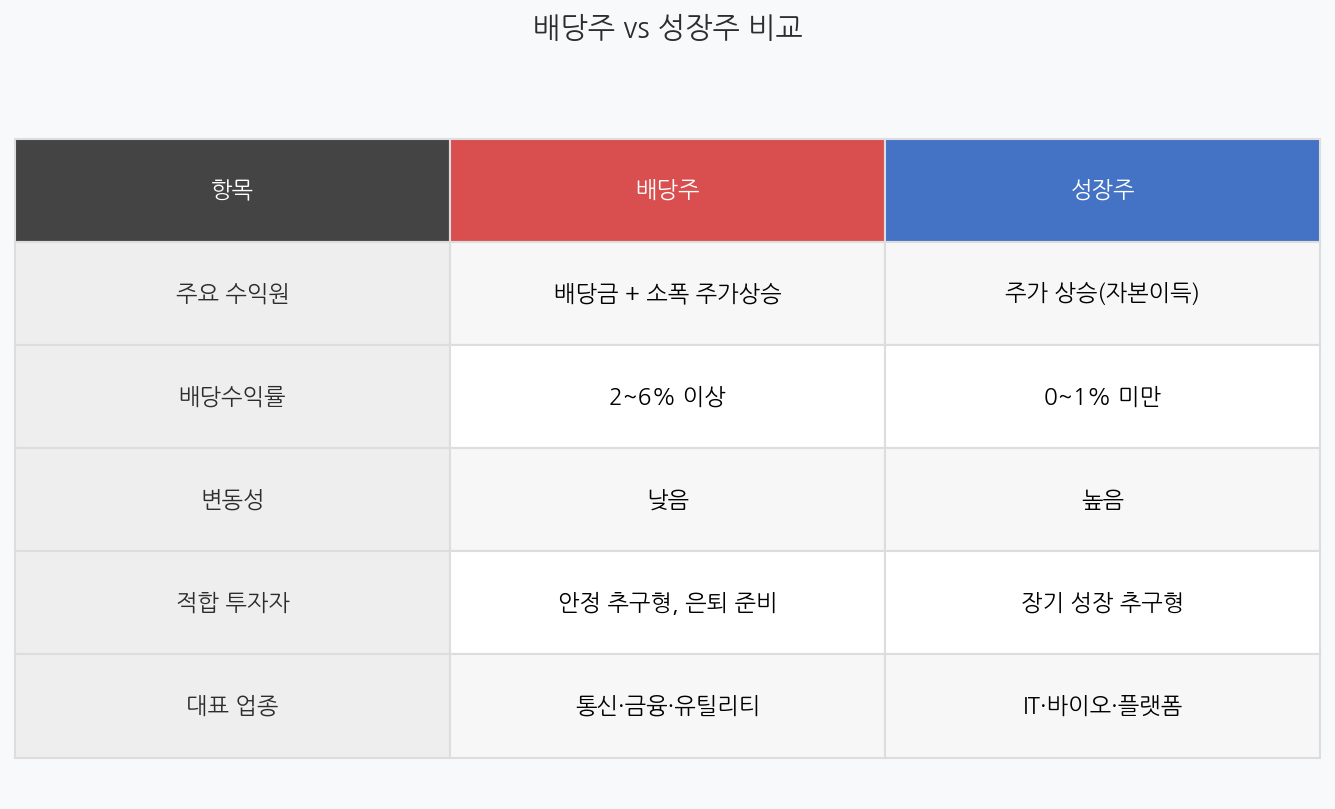Click the 높음 volatility cell

[x=1102, y=499]
